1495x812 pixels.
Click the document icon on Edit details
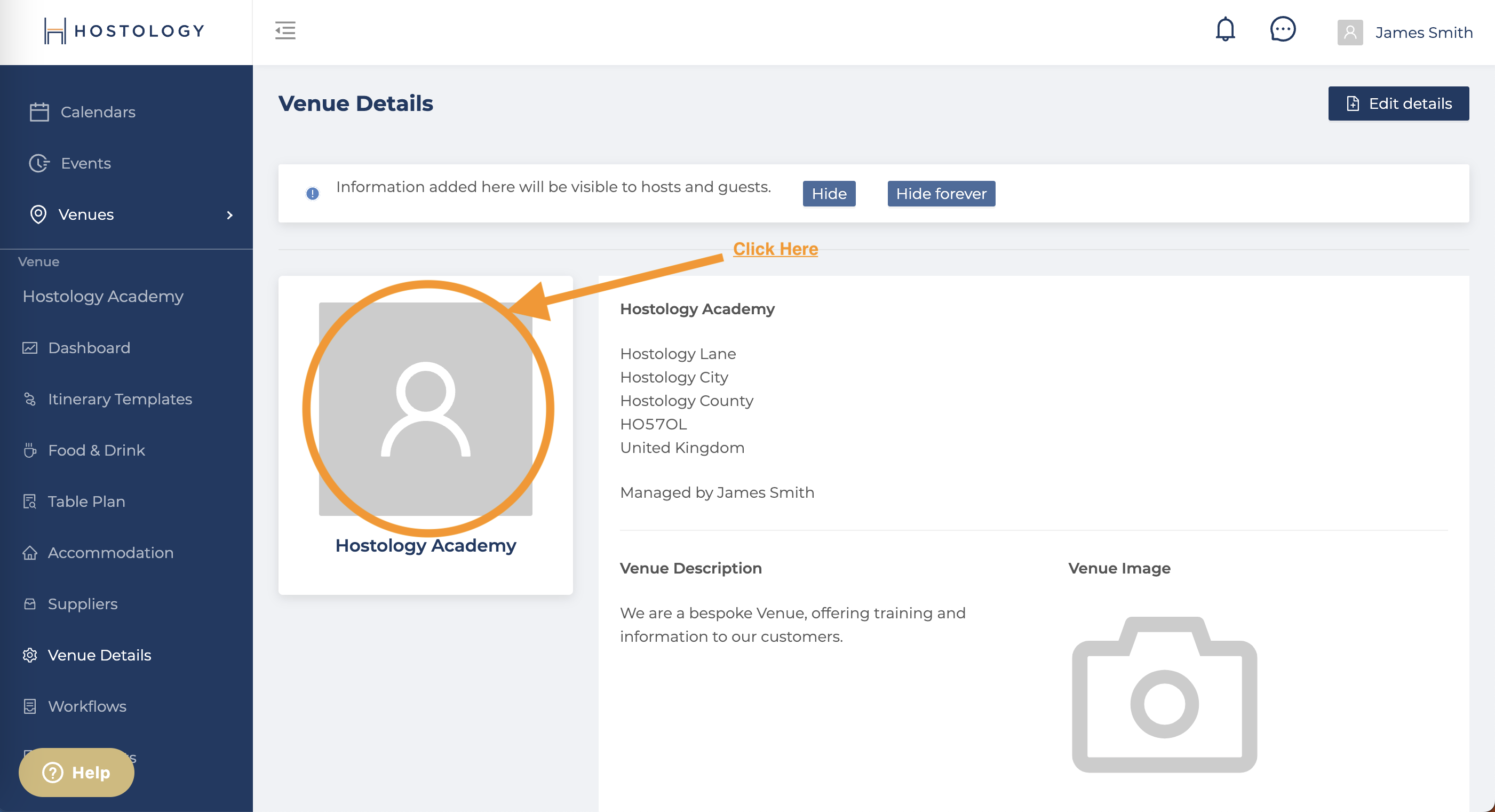[1353, 104]
